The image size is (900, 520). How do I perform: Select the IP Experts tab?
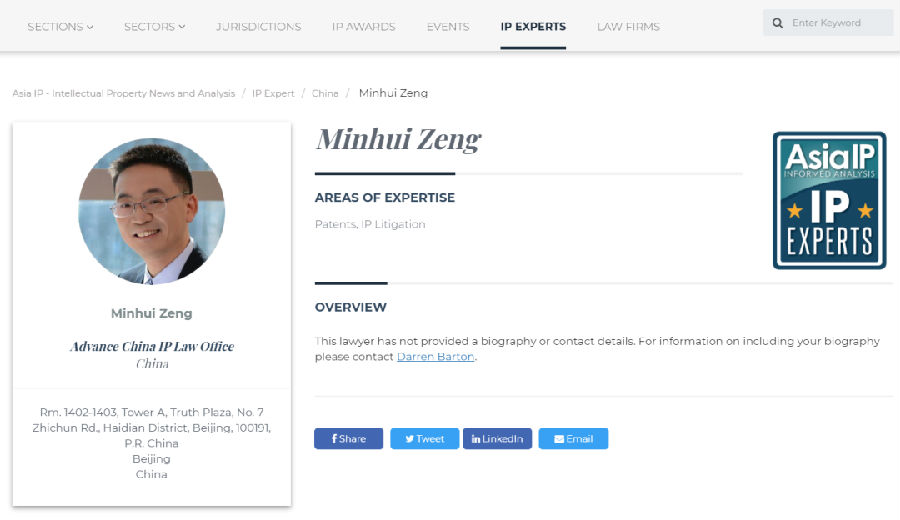(x=533, y=26)
